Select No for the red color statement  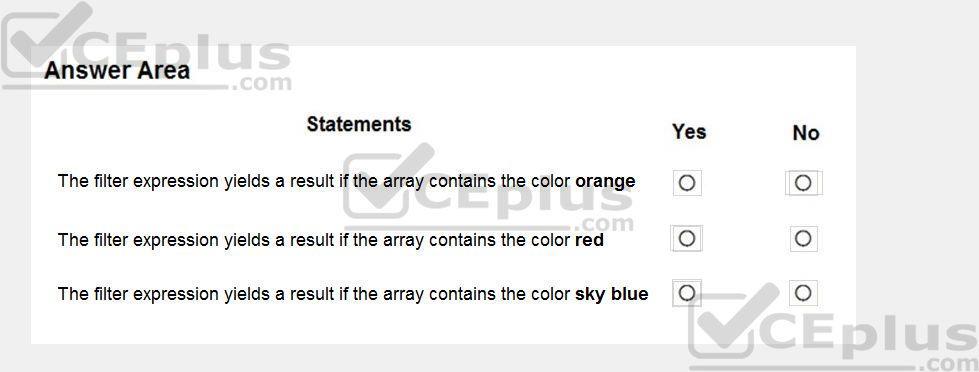(x=804, y=238)
